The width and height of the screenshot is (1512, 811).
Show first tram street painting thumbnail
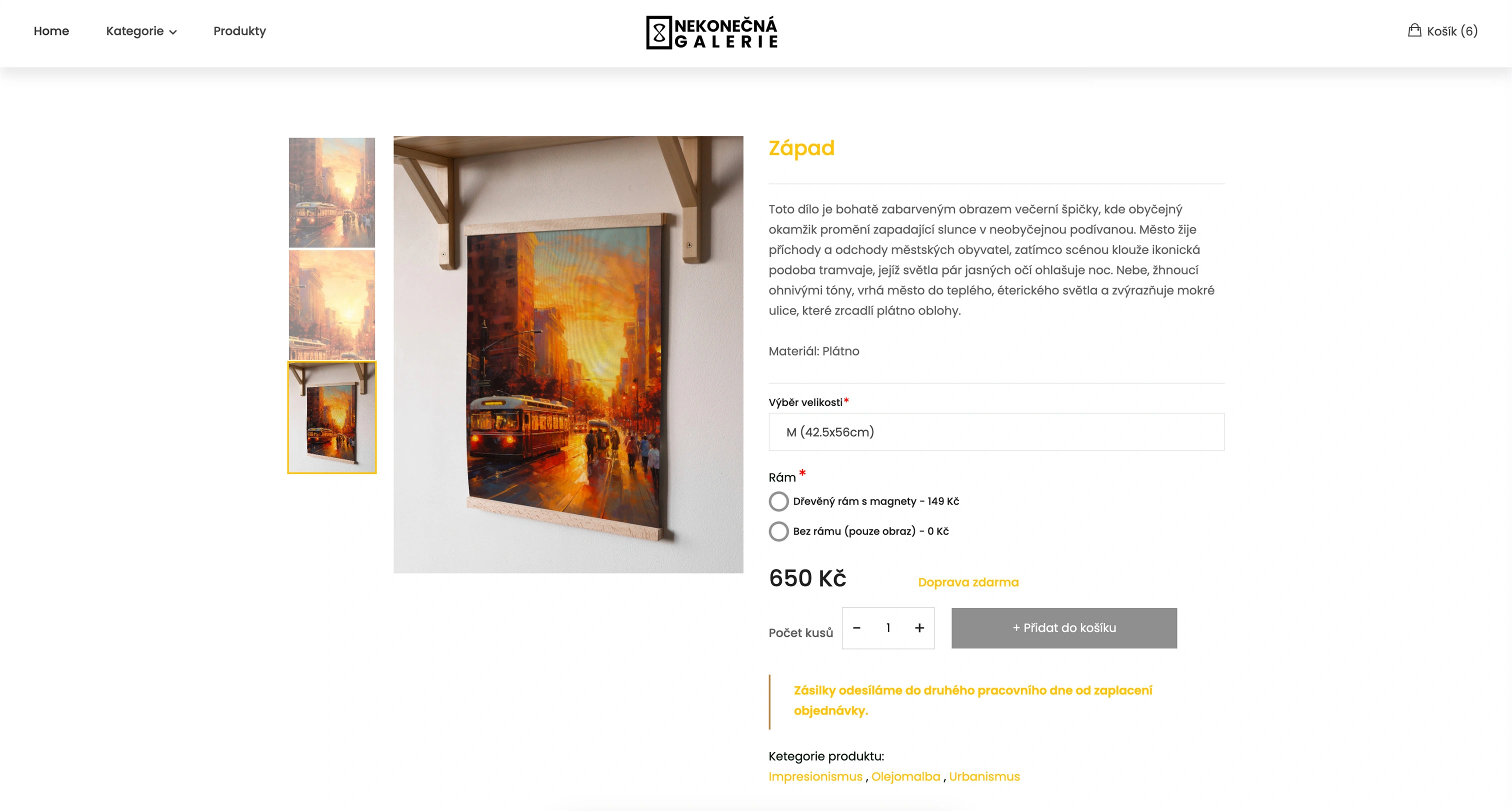tap(331, 192)
